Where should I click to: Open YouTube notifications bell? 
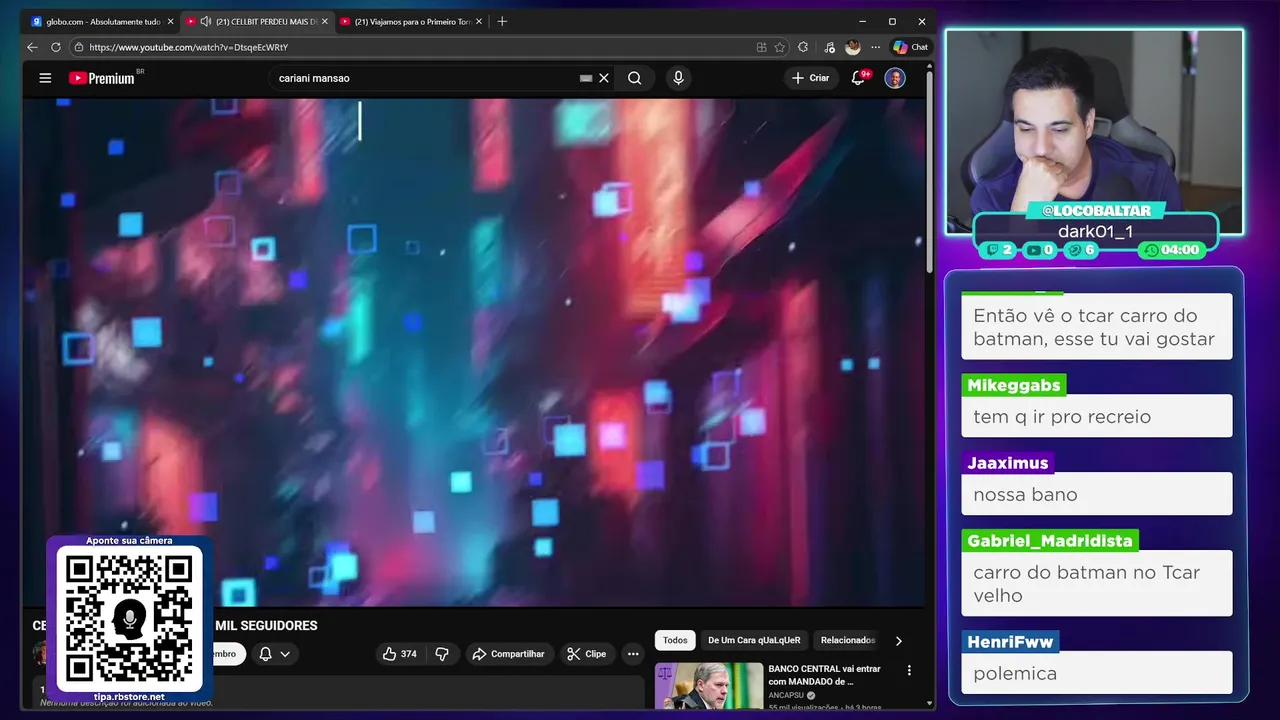[x=858, y=78]
